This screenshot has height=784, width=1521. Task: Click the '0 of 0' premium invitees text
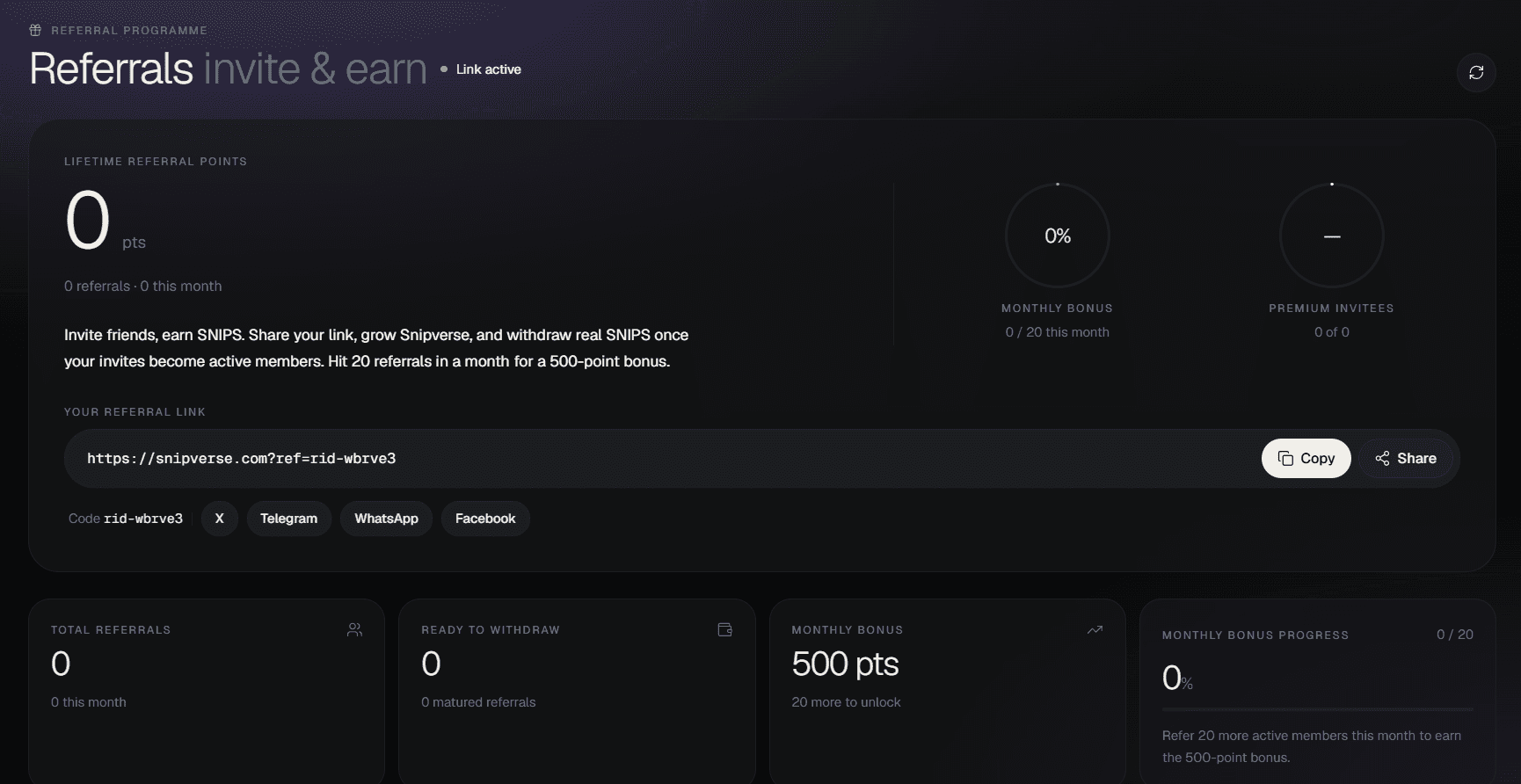pyautogui.click(x=1332, y=332)
